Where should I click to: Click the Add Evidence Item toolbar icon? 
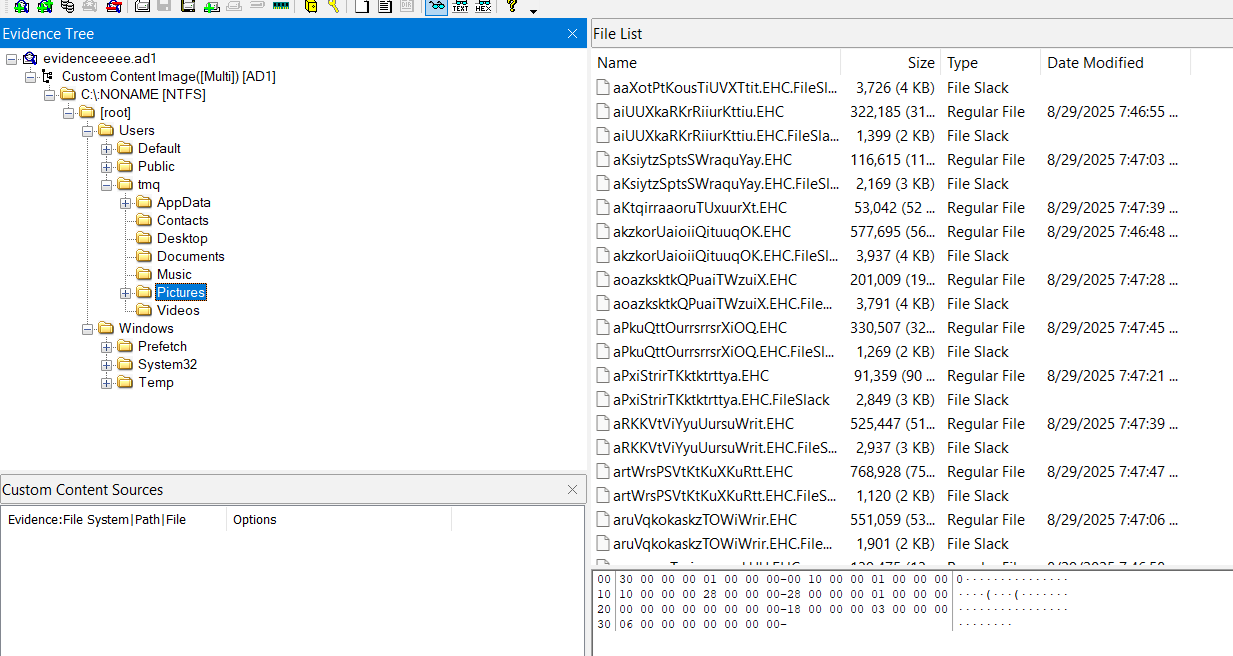(20, 6)
